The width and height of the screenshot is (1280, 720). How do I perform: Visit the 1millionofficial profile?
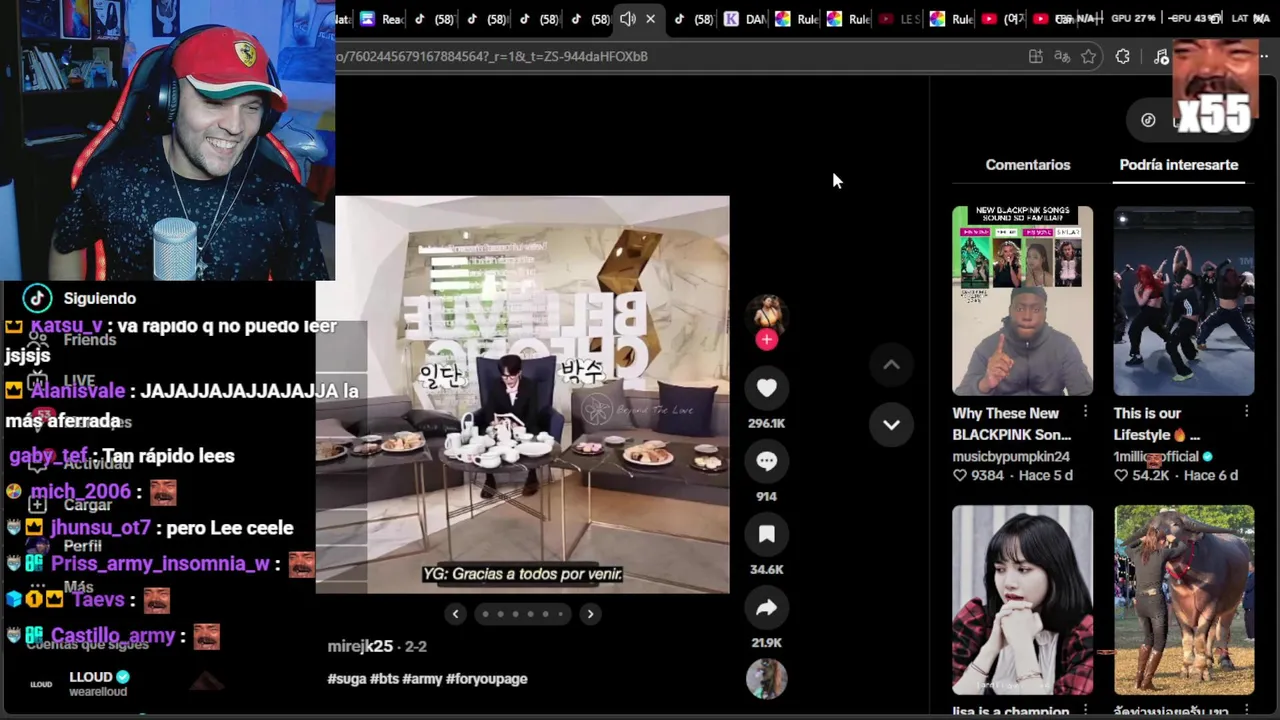(1156, 456)
